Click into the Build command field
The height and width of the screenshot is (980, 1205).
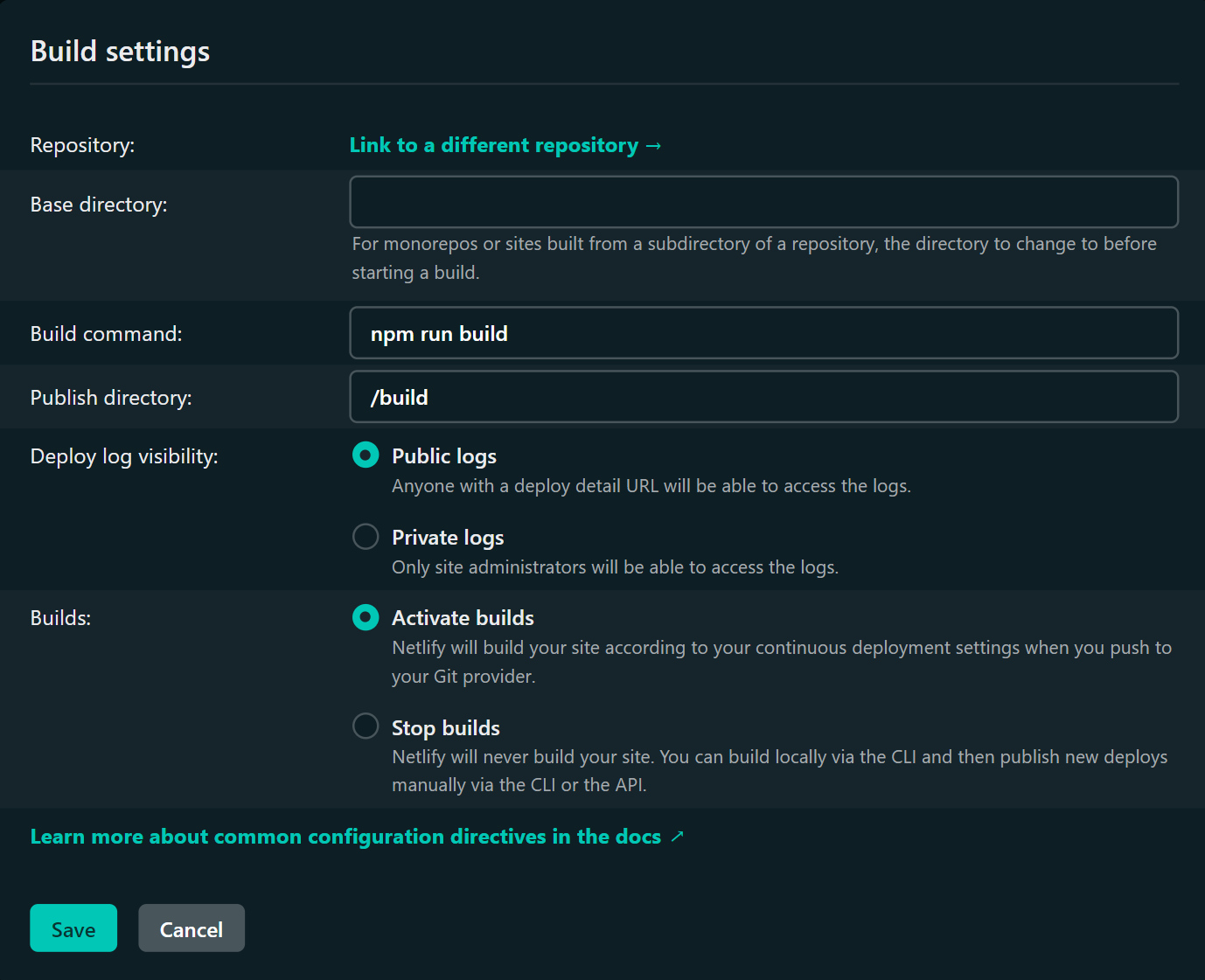(763, 333)
